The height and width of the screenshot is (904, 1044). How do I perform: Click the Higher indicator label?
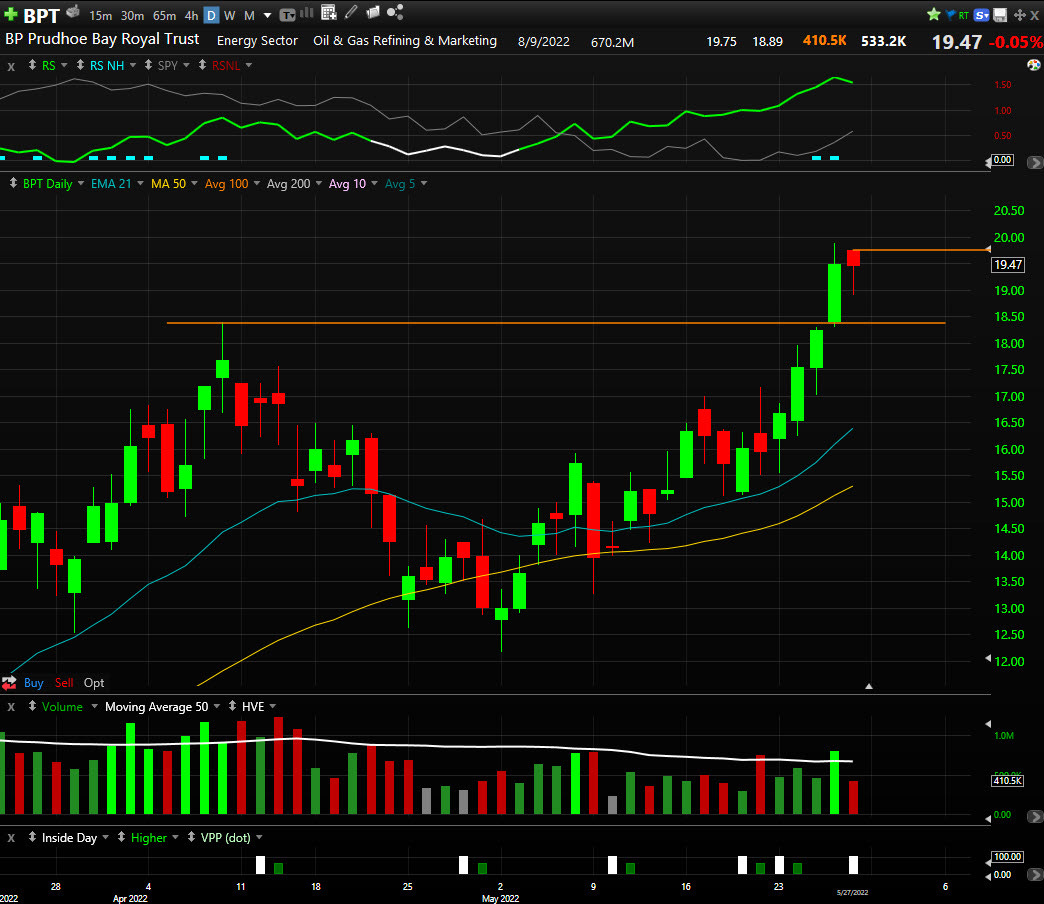click(x=148, y=837)
